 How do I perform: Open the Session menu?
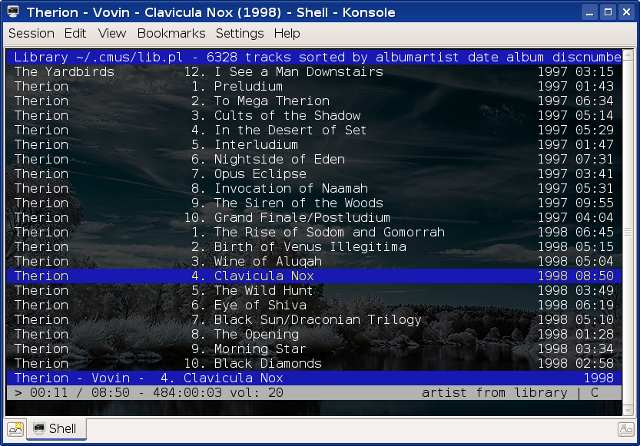[x=31, y=33]
